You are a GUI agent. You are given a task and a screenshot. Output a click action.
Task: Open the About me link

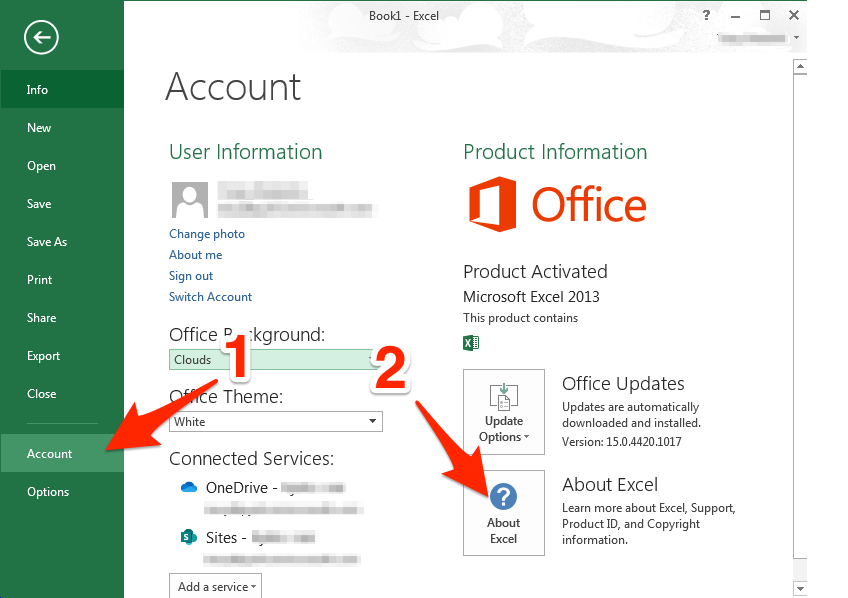(195, 255)
